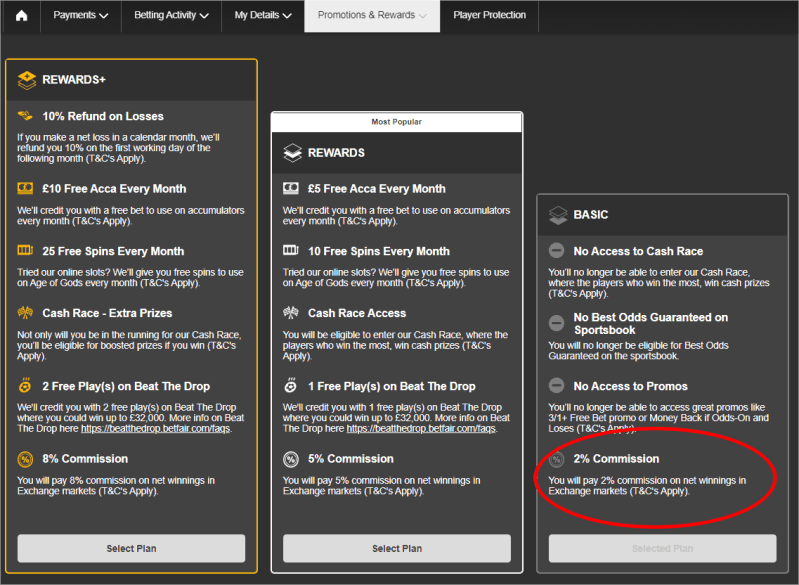
Task: Go to the Player Protection tab
Action: [489, 16]
